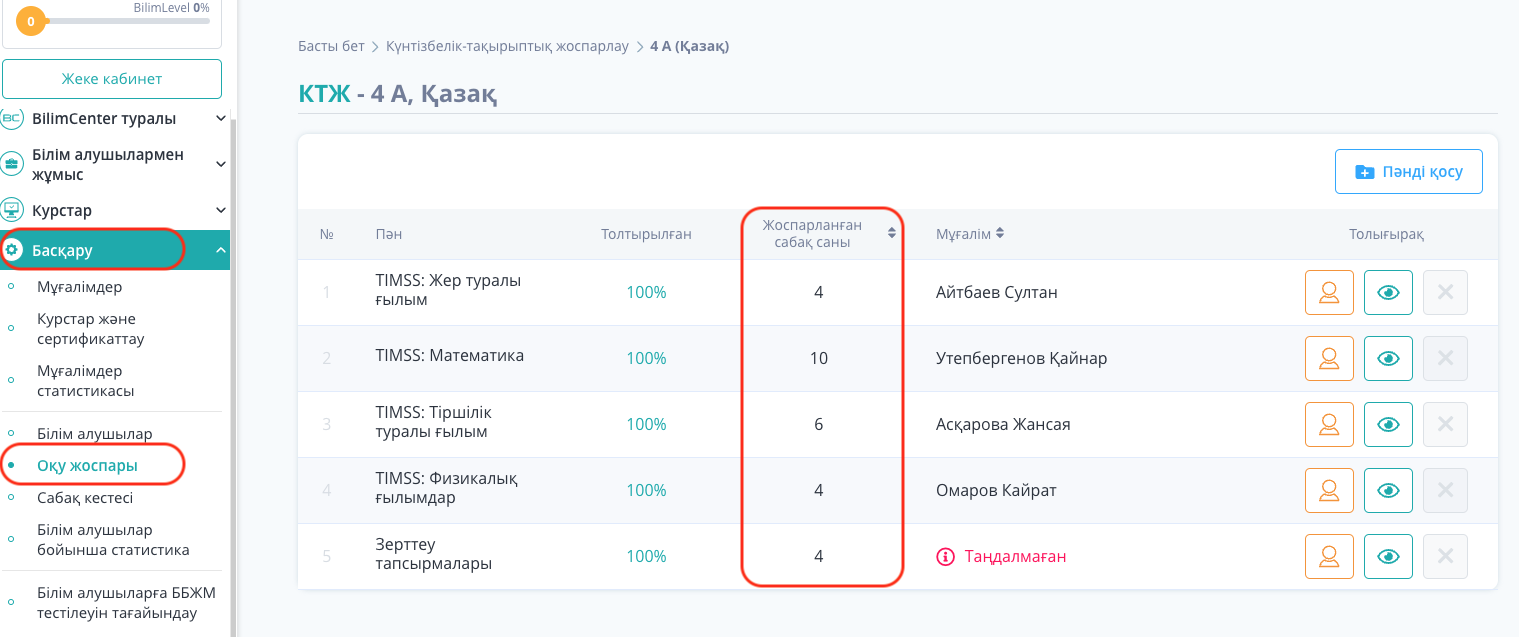Screen dimensions: 1519x637
Task: View details of TIMSS: Физикалық ғылымдар
Action: pyautogui.click(x=1388, y=490)
